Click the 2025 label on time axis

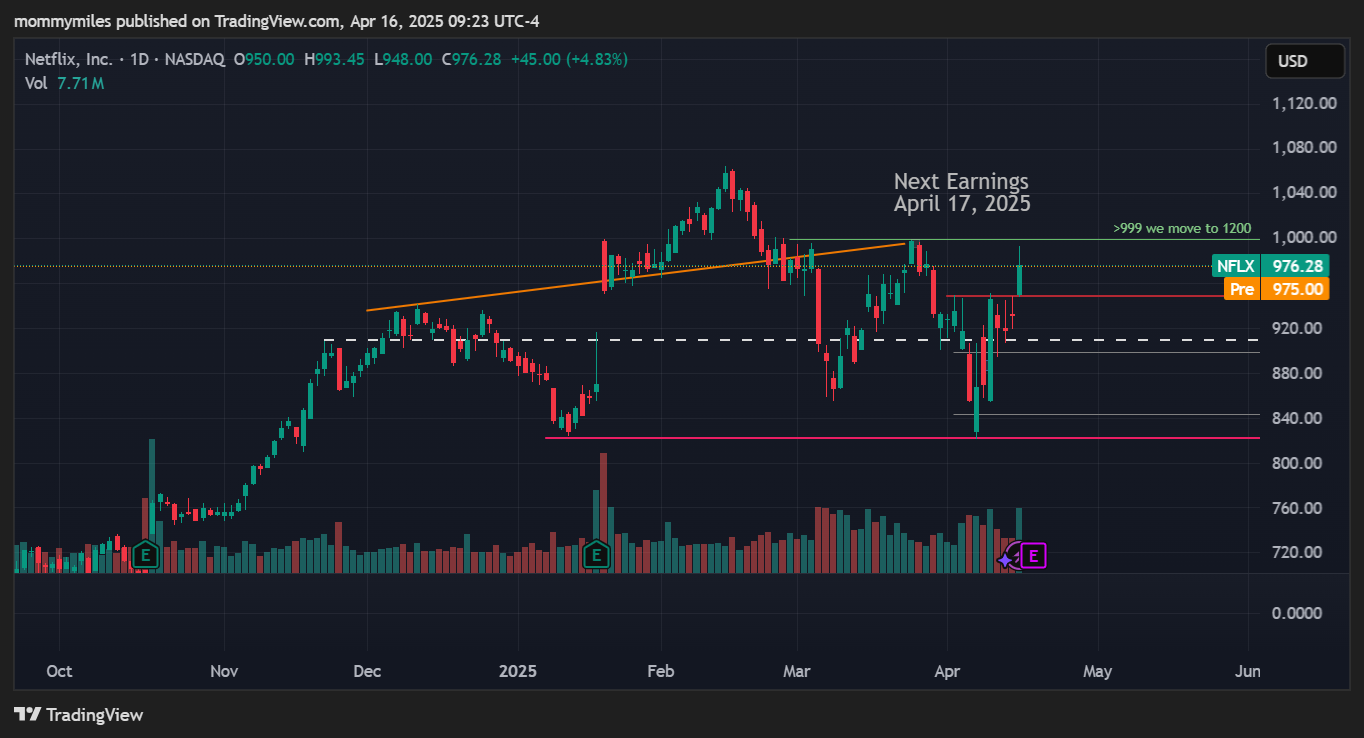click(518, 671)
